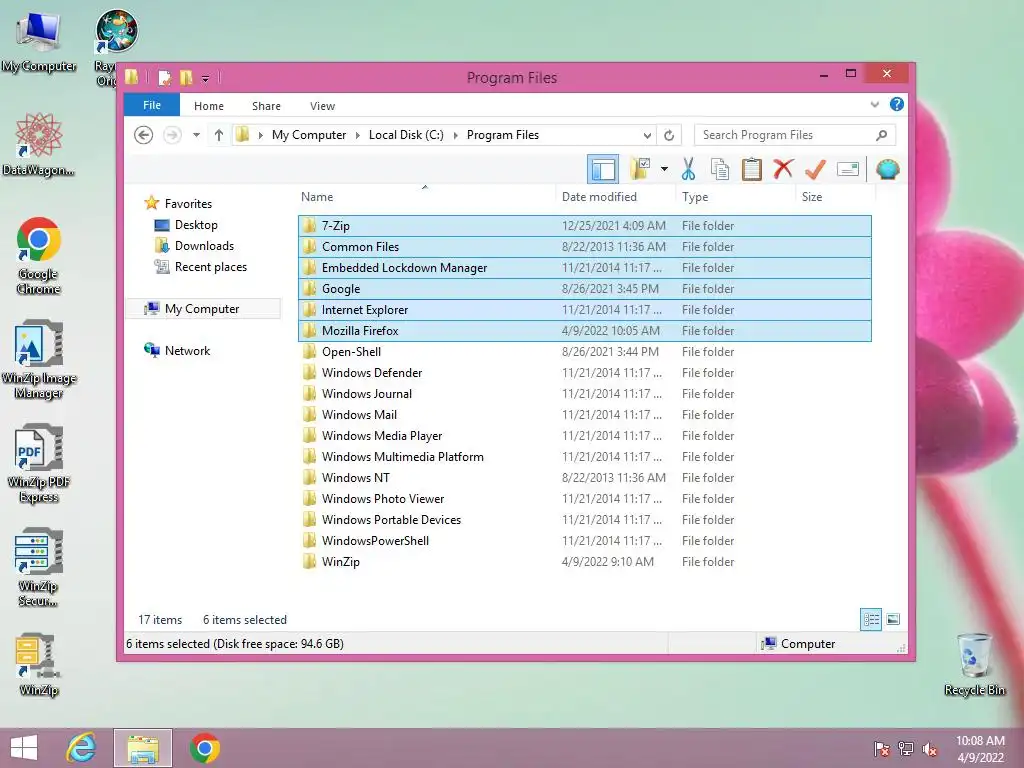Launch Chrome from the taskbar
1024x768 pixels.
coord(204,748)
